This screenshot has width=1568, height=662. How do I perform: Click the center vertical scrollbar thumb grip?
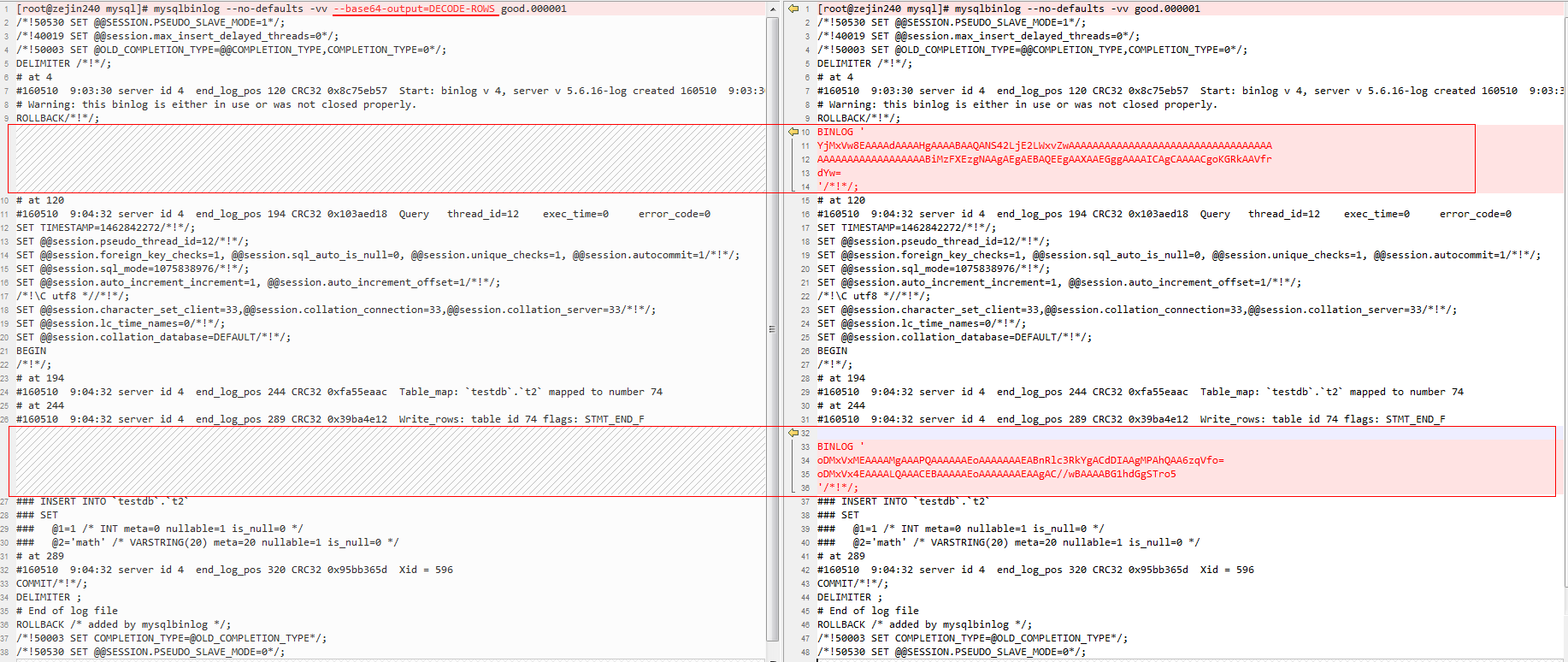773,329
